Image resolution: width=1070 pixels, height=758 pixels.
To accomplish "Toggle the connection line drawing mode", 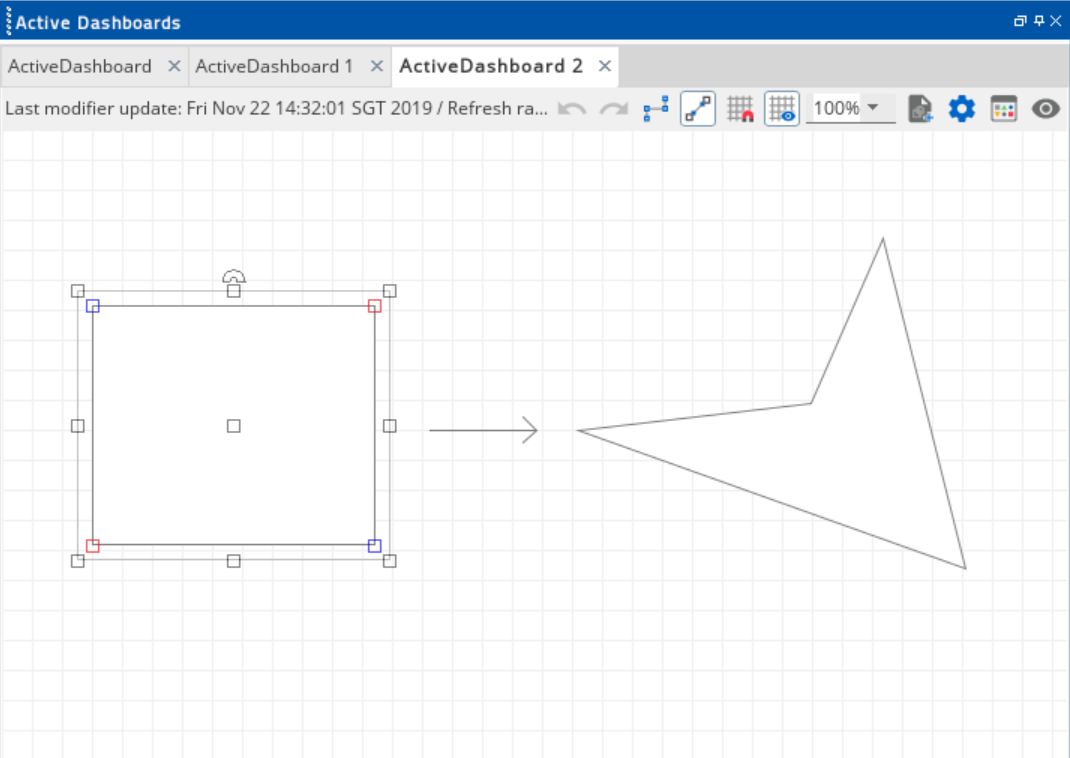I will click(698, 109).
